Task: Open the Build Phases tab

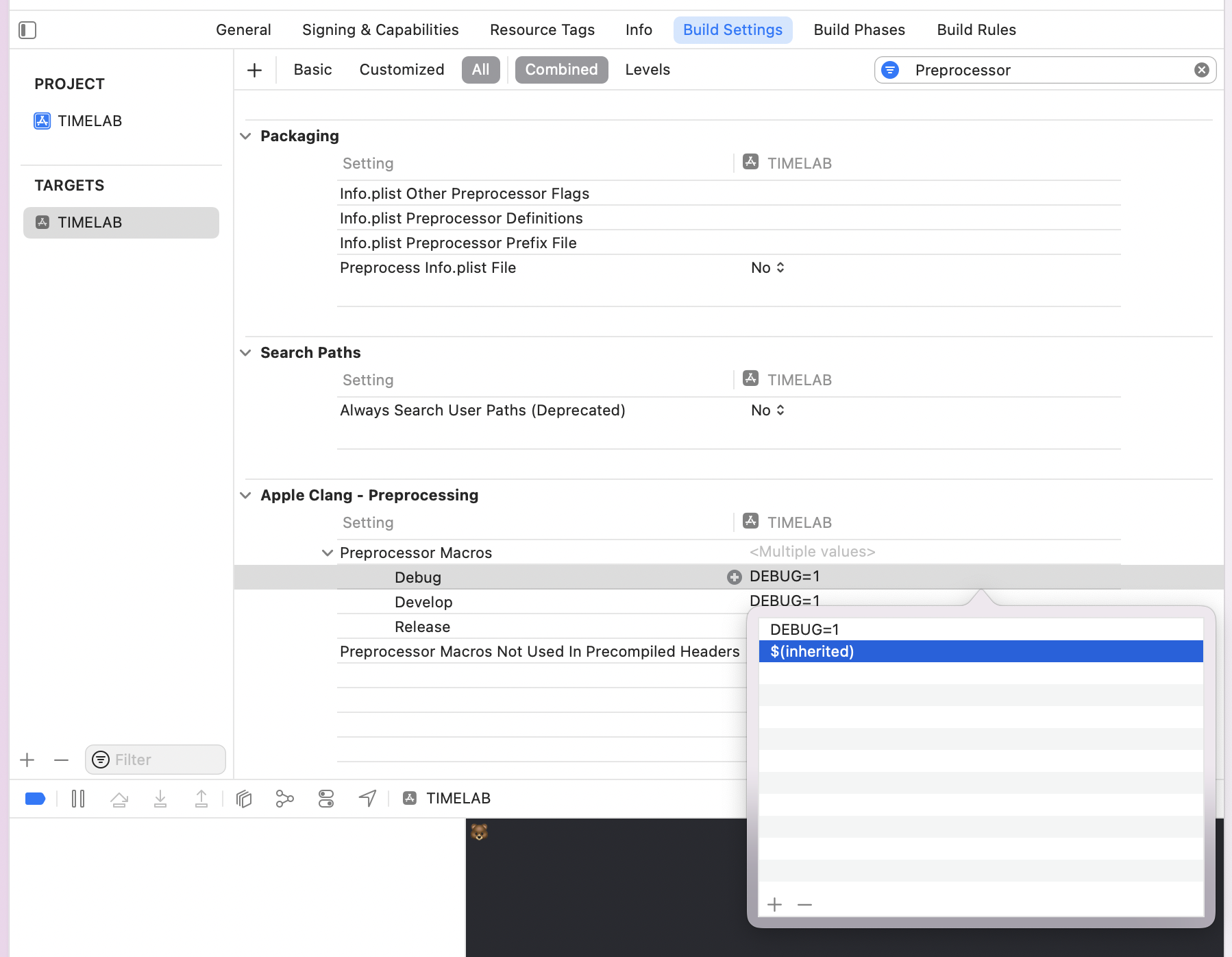Action: 859,30
